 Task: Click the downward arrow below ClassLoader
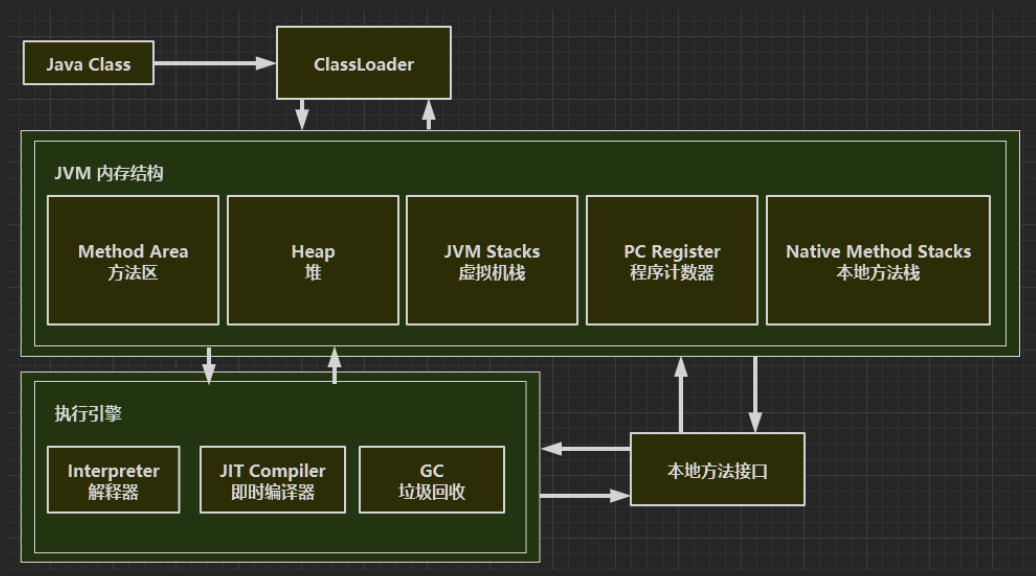pos(301,114)
